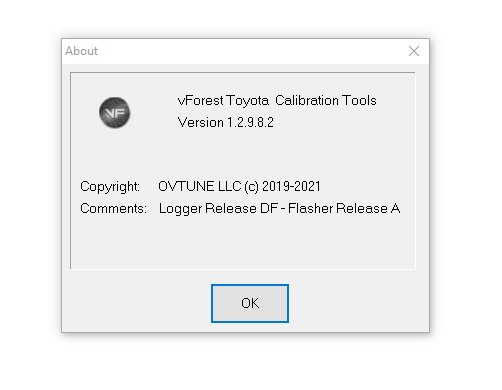Click the blank area below Comments row

point(243,243)
